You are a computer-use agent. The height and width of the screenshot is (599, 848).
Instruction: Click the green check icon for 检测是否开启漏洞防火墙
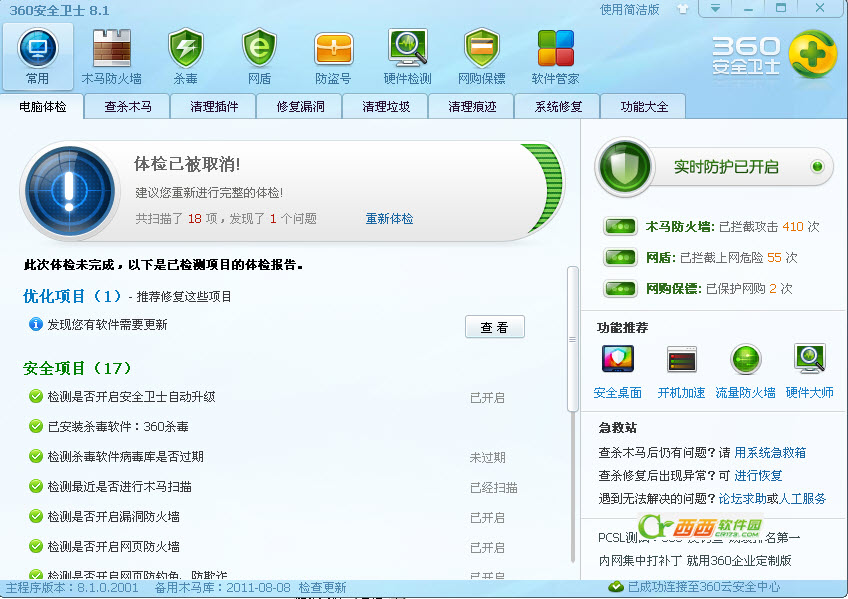pos(36,516)
